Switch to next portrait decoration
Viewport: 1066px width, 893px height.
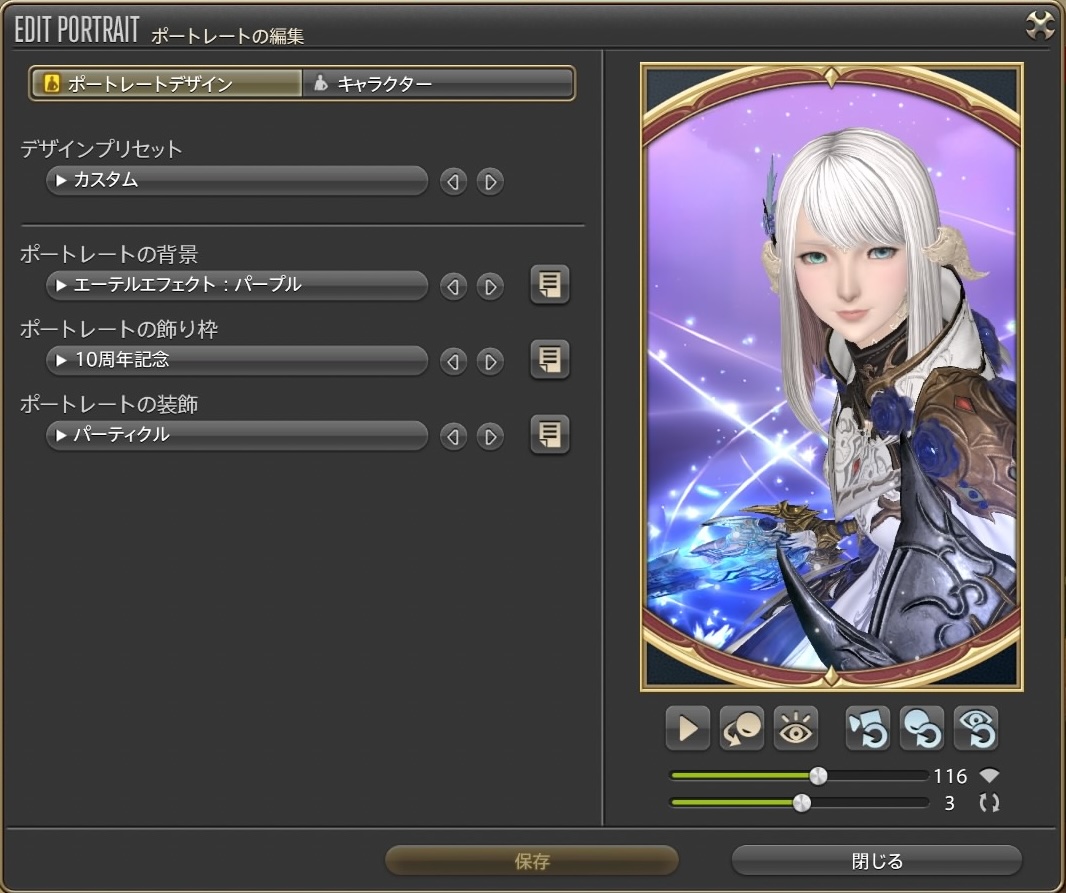(x=490, y=437)
